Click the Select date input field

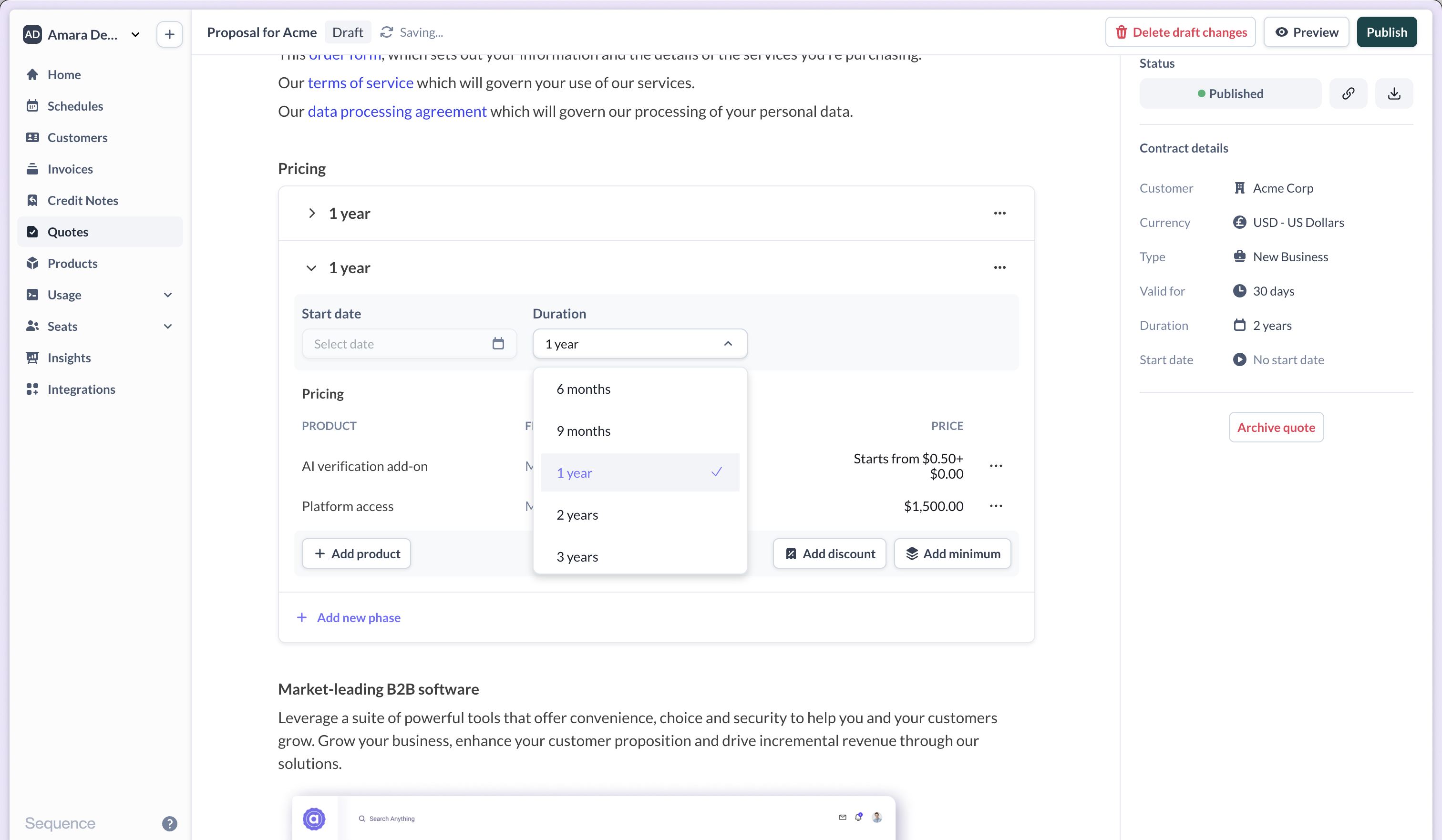click(x=409, y=344)
